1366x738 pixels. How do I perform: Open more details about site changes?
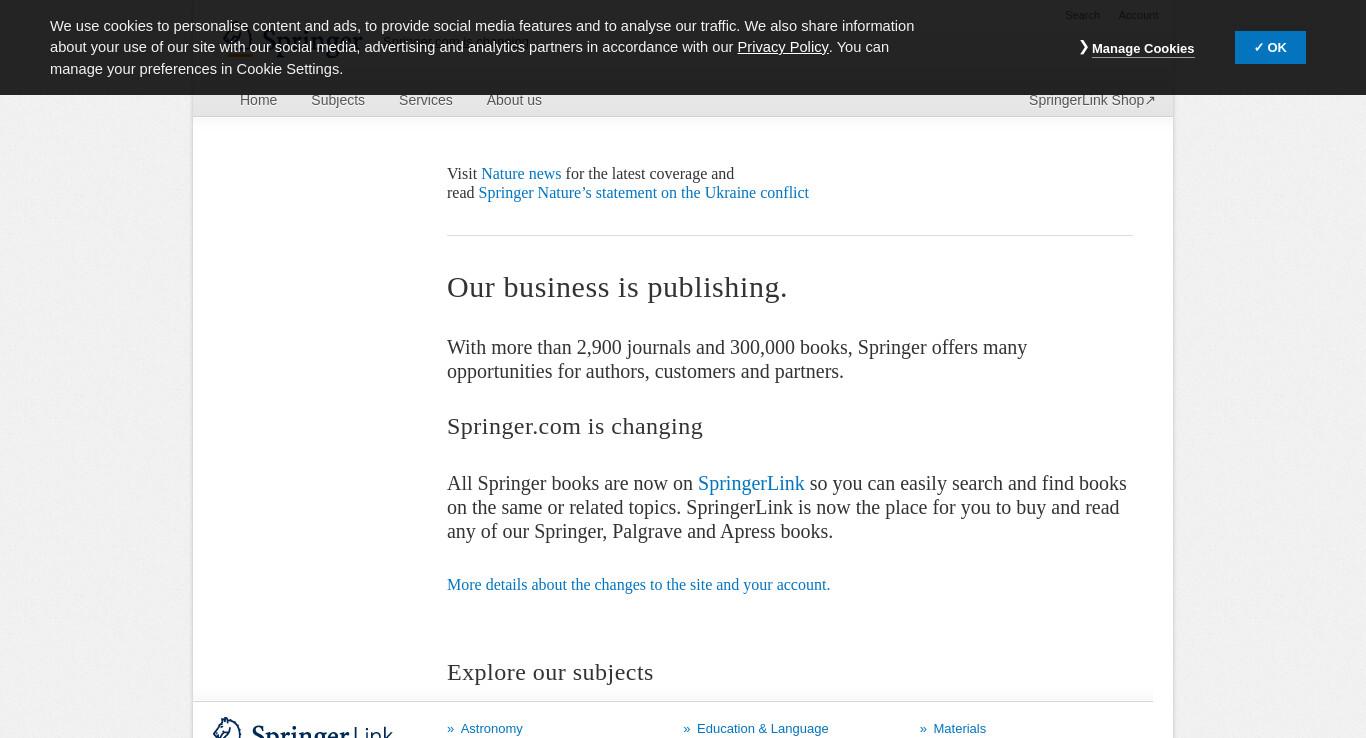[x=638, y=584]
